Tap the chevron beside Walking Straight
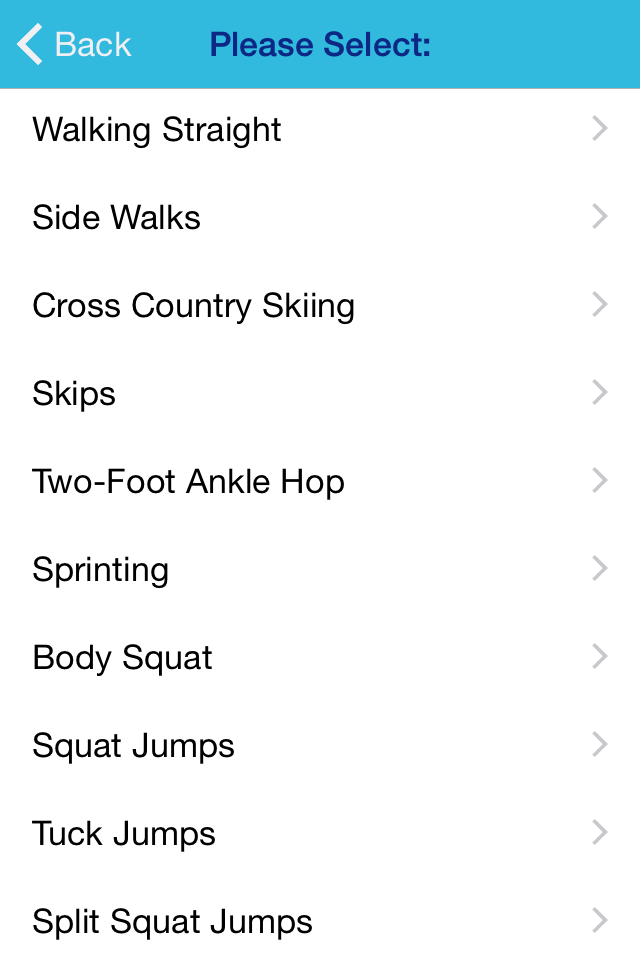This screenshot has width=640, height=960. click(600, 129)
